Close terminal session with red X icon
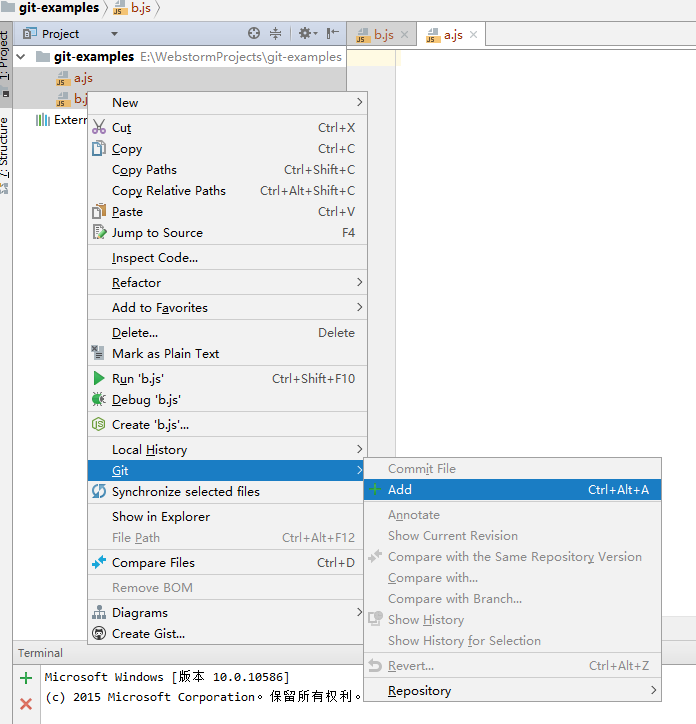This screenshot has height=724, width=696. [26, 703]
